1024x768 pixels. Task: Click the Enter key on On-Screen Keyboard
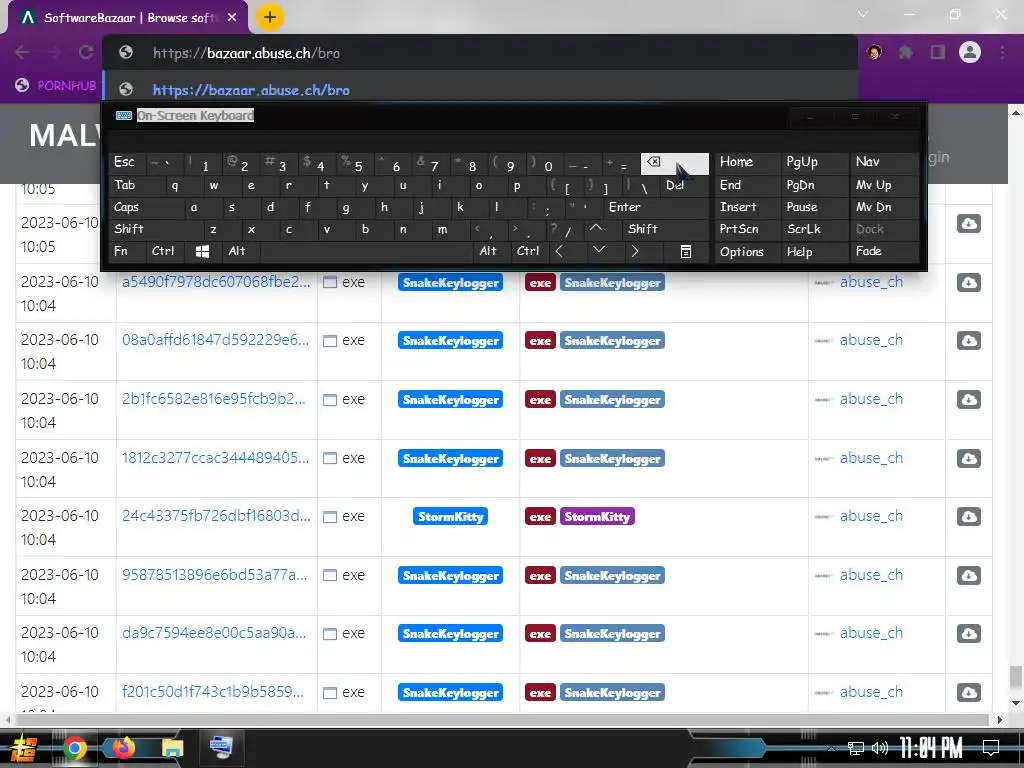point(656,208)
